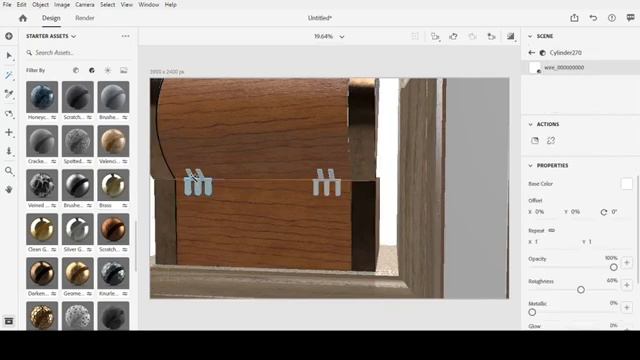Open the File menu

point(7,5)
